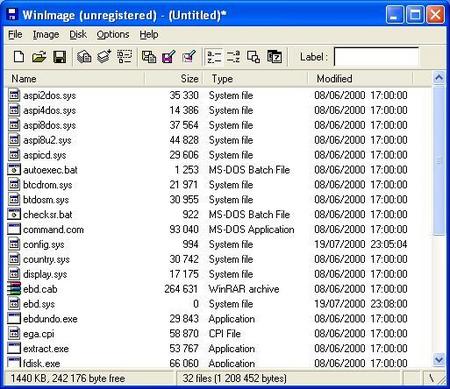Select the ebd.sys file name
450x389 pixels.
(x=39, y=304)
